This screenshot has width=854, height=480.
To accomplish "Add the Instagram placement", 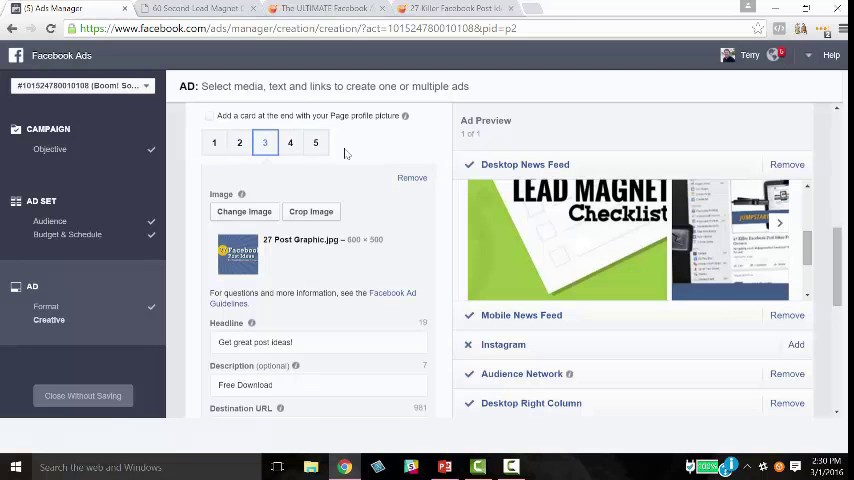I will (x=796, y=345).
